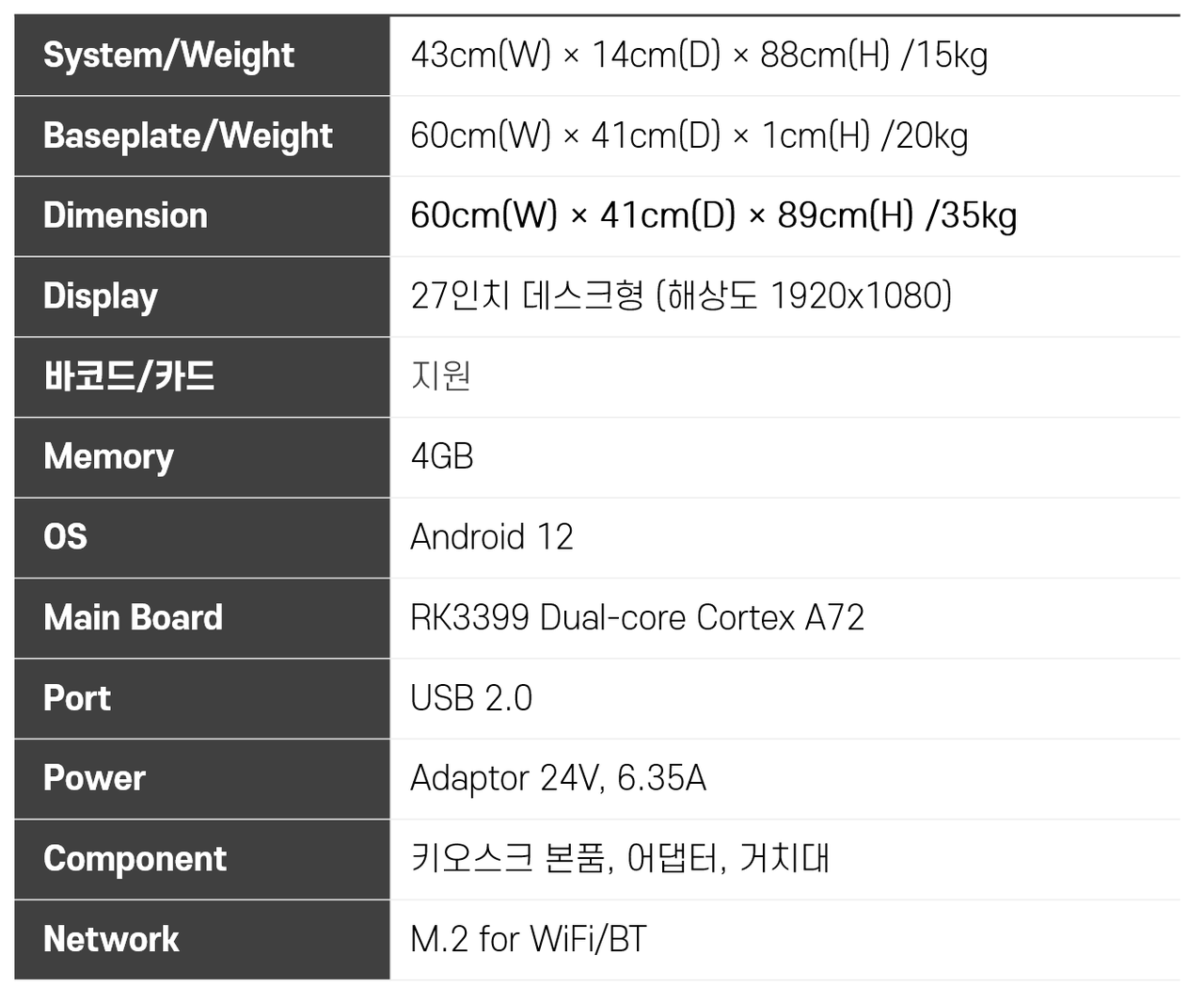Select the Display row header
Screen dimensions: 1204x1003
[x=101, y=296]
